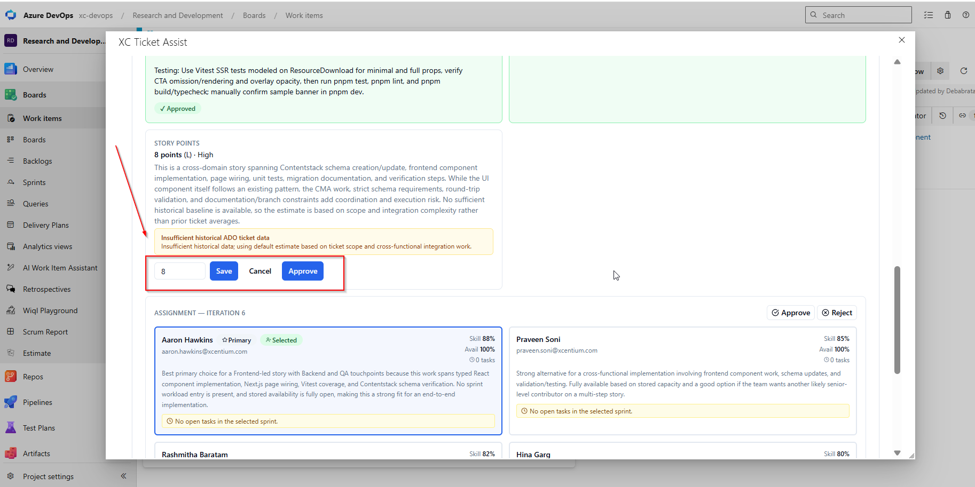Click the dialog vertical scrollbar thumb
Screen dimensions: 975x487
(897, 320)
